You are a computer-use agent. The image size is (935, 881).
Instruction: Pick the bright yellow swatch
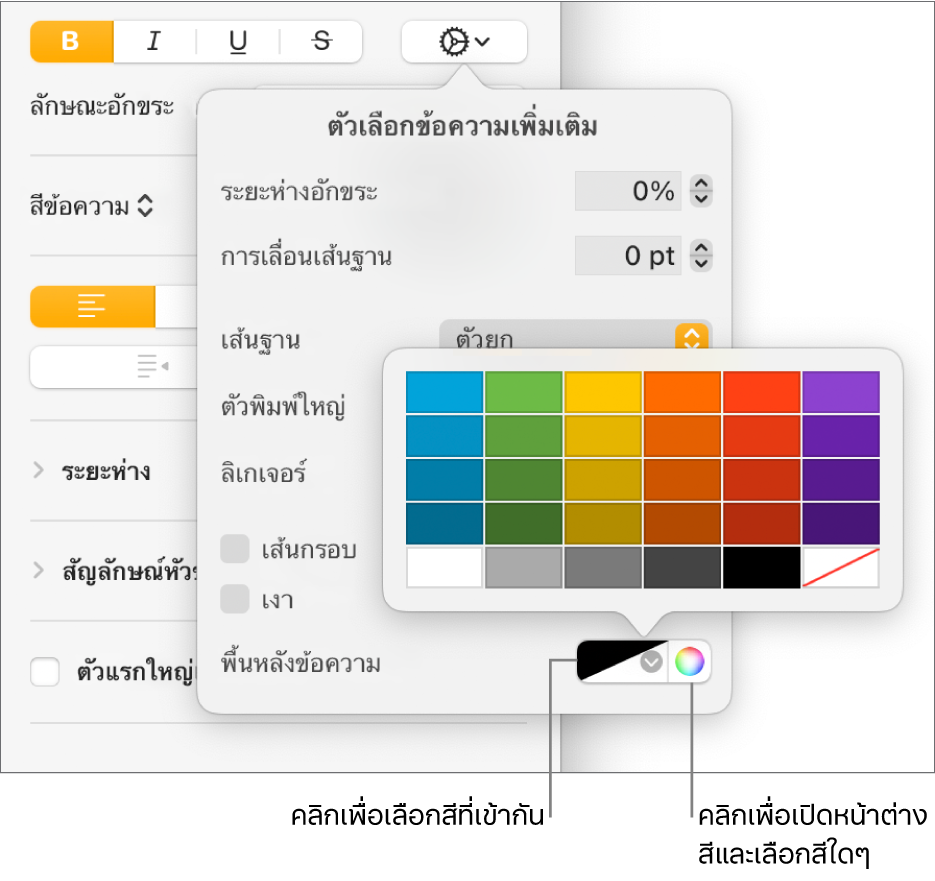click(x=603, y=392)
